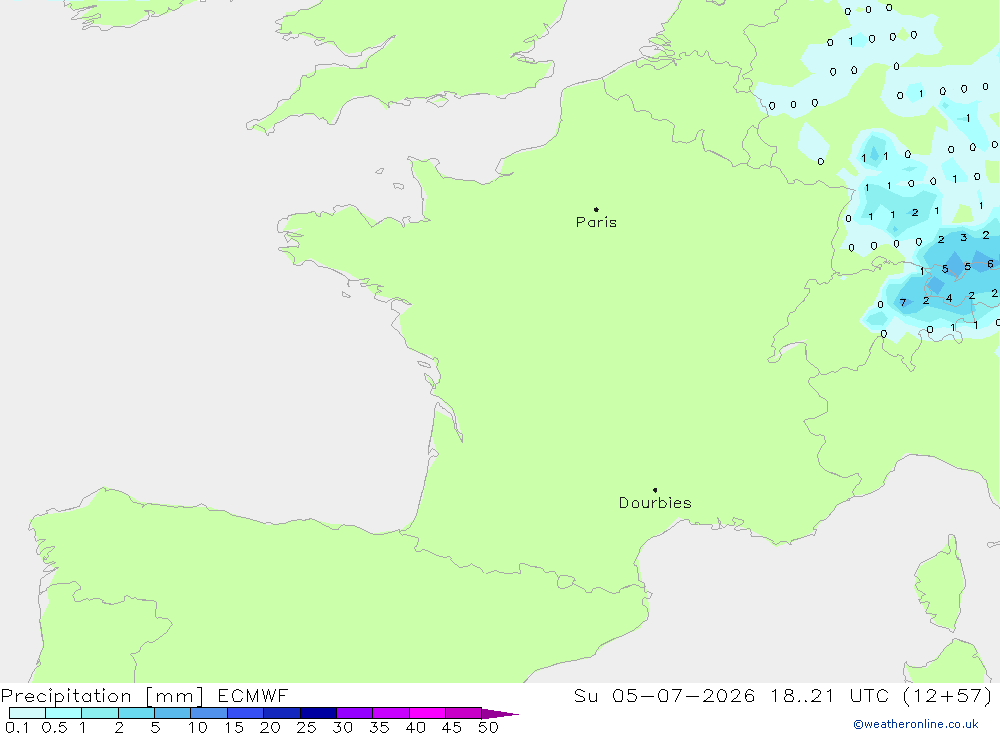The width and height of the screenshot is (1000, 733).
Task: Click the Dourbies location label
Action: [655, 503]
